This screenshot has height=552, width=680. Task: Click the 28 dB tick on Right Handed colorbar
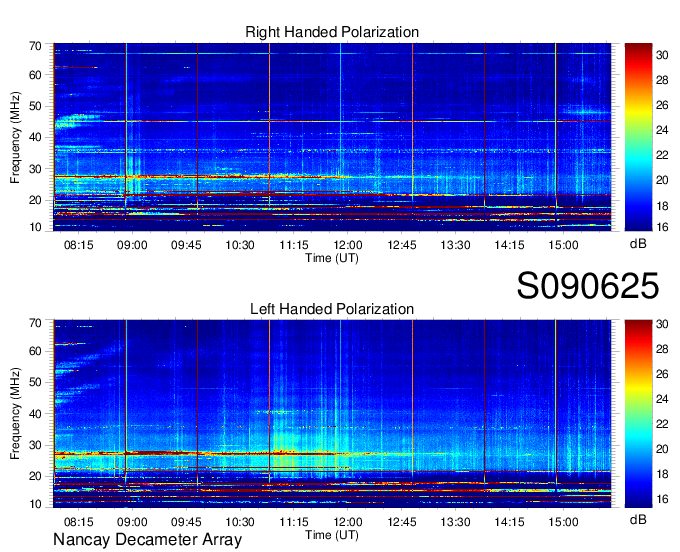(662, 80)
